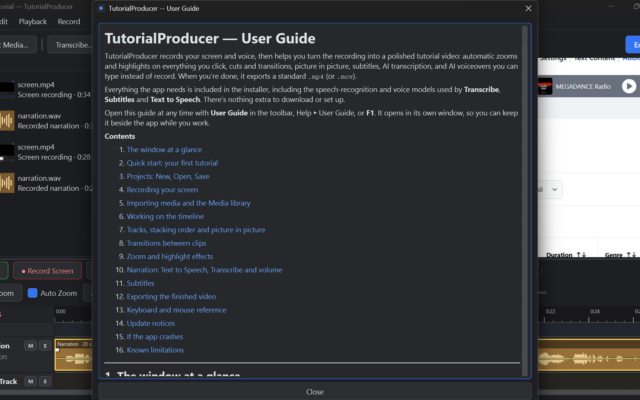The width and height of the screenshot is (640, 400).
Task: Mute the row labeled 'Track' with M
Action: pyautogui.click(x=30, y=381)
